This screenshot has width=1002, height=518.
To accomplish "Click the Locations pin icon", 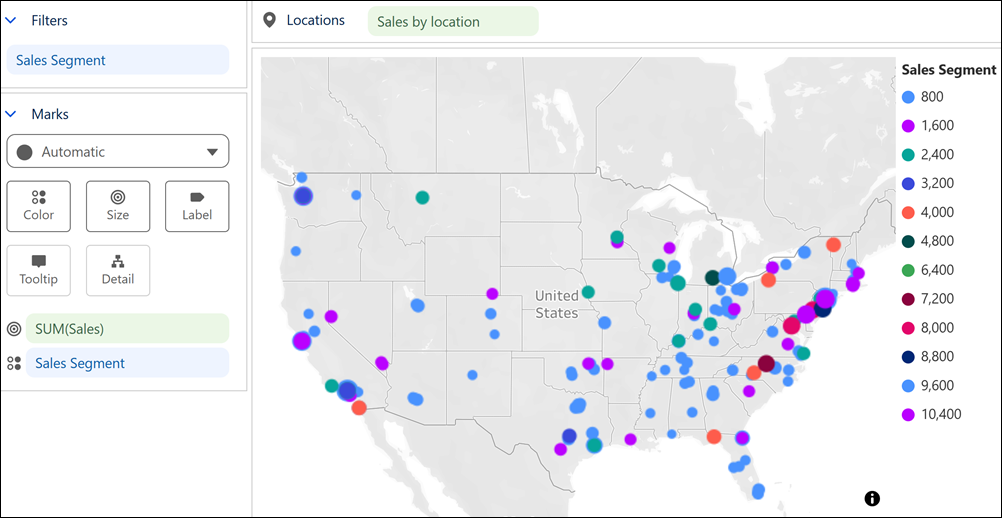I will coord(270,20).
